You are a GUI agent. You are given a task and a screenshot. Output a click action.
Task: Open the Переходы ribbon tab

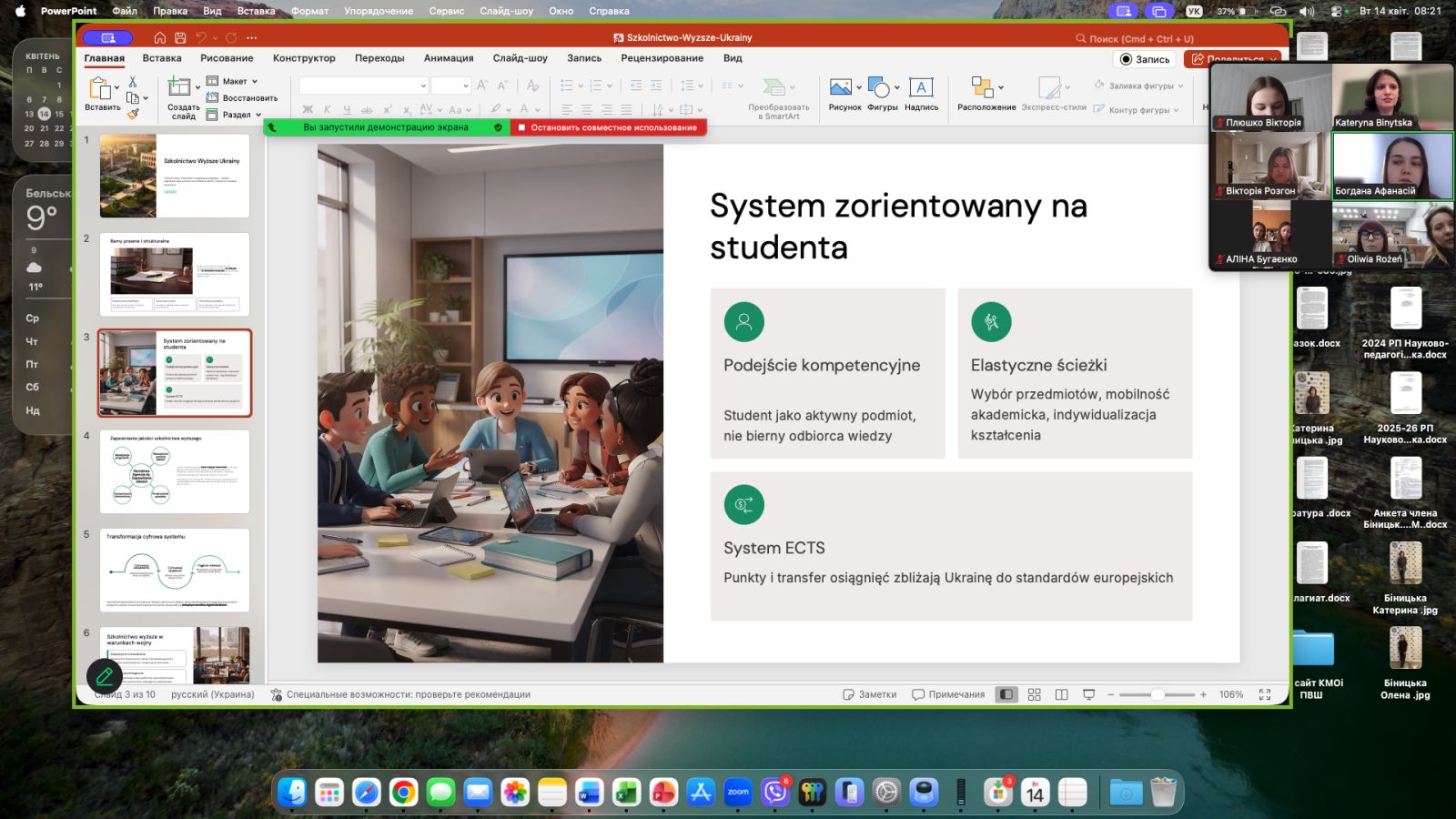point(379,58)
